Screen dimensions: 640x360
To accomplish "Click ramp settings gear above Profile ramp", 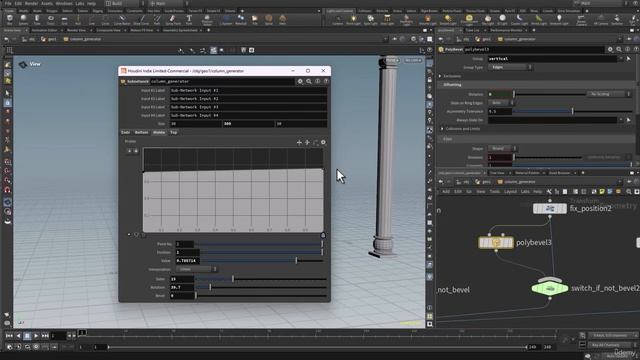I will (x=323, y=142).
